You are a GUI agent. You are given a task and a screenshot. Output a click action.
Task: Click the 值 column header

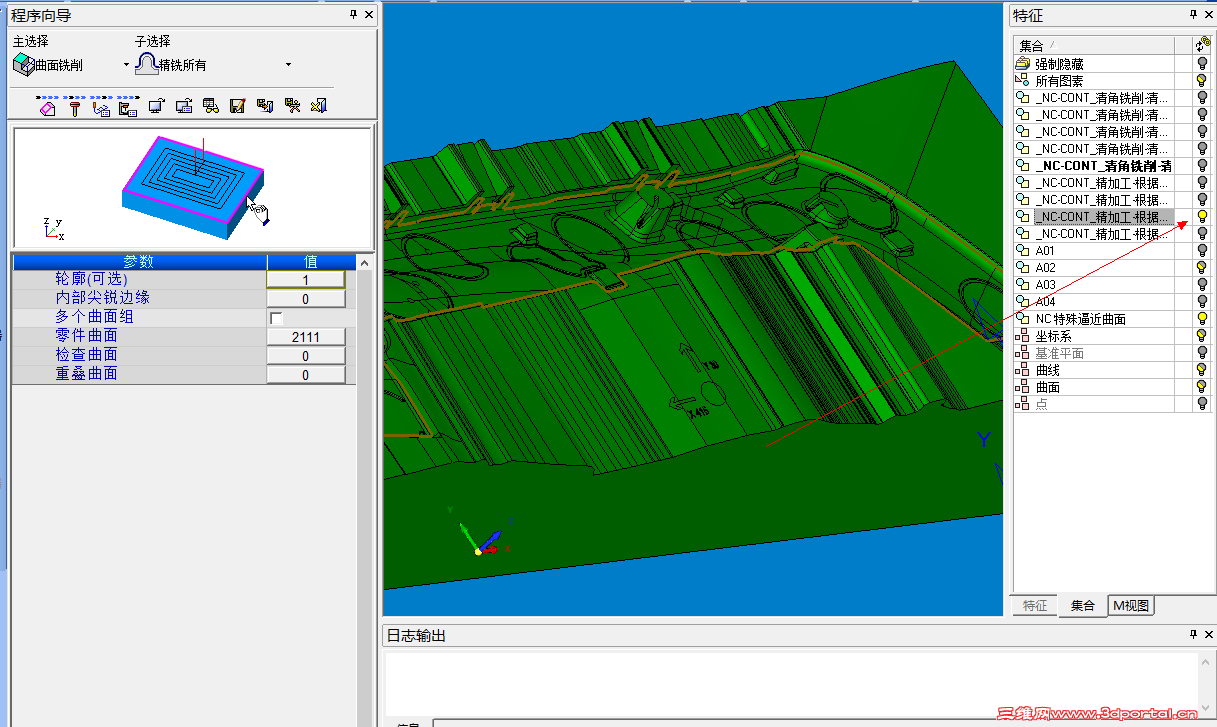tap(311, 261)
